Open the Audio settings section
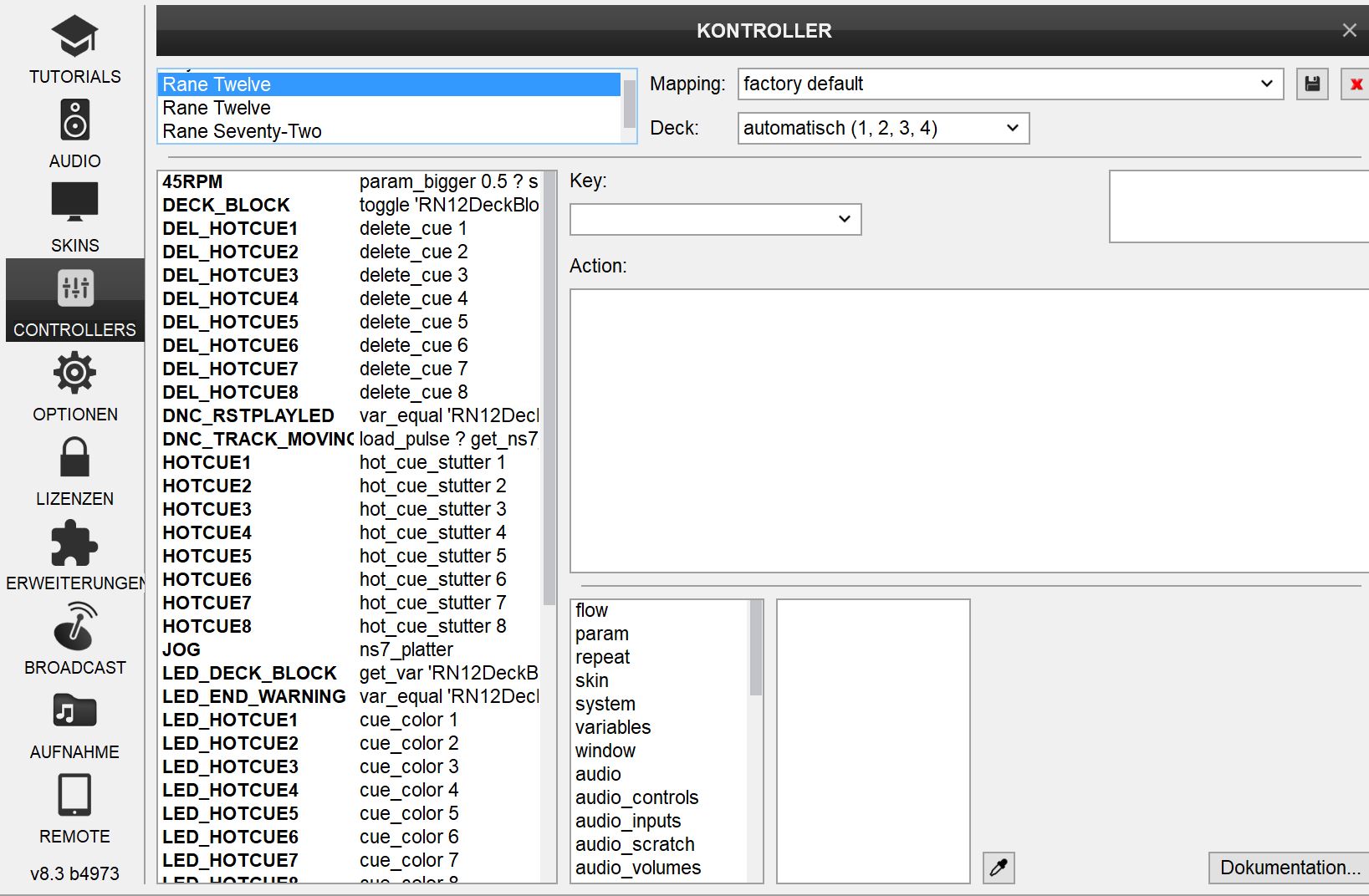 [x=74, y=133]
